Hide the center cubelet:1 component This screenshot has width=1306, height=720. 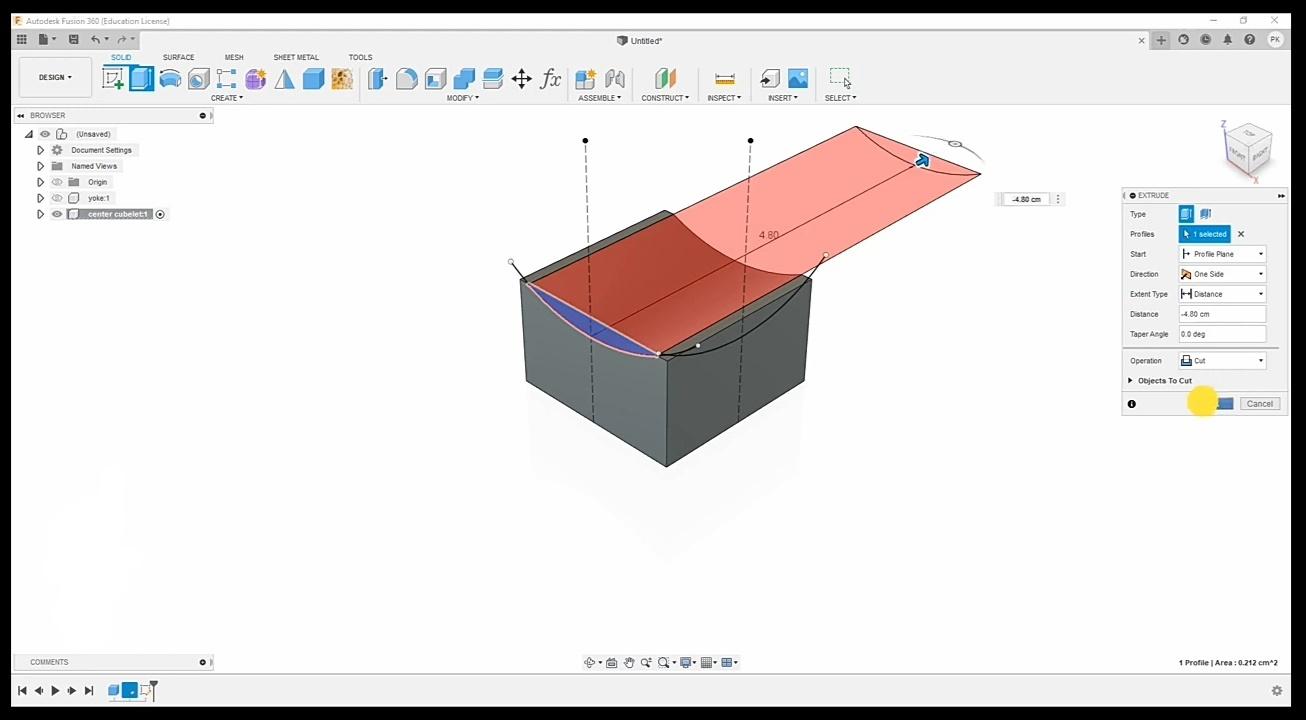[57, 214]
